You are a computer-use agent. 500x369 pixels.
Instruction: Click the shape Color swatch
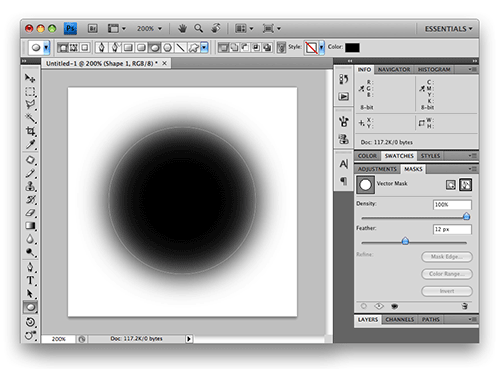pos(352,48)
